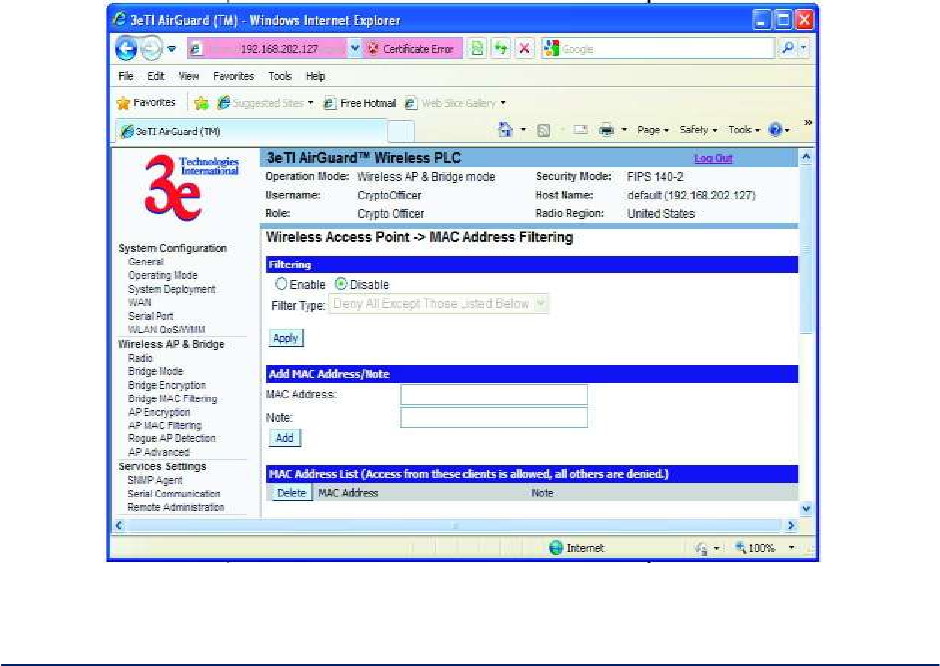Open Operating Mode in sidebar
The height and width of the screenshot is (666, 940).
click(162, 275)
